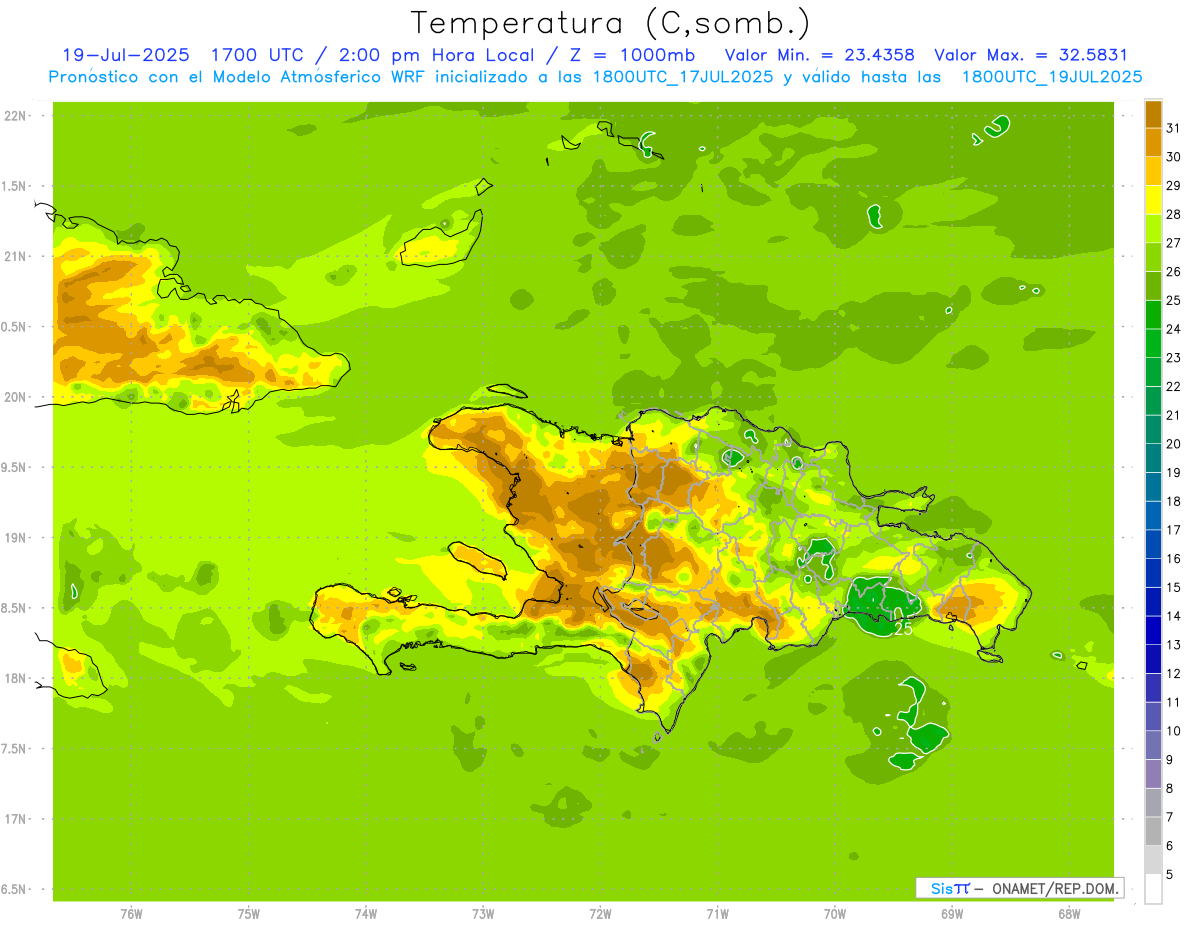The image size is (1200, 927).
Task: Click the "25" contour label on the map
Action: (x=903, y=629)
